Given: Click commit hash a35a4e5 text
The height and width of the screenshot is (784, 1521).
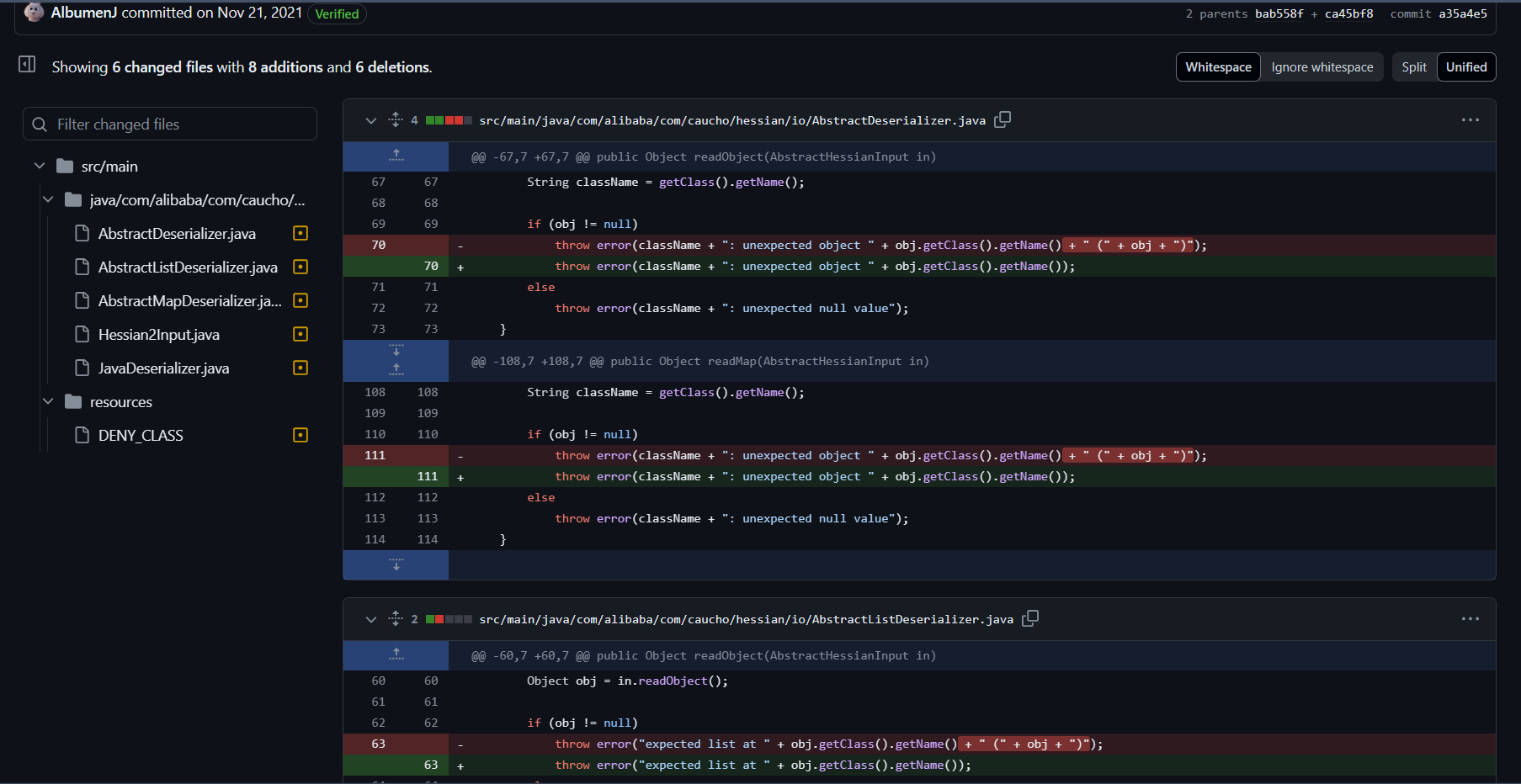Looking at the screenshot, I should [1463, 13].
